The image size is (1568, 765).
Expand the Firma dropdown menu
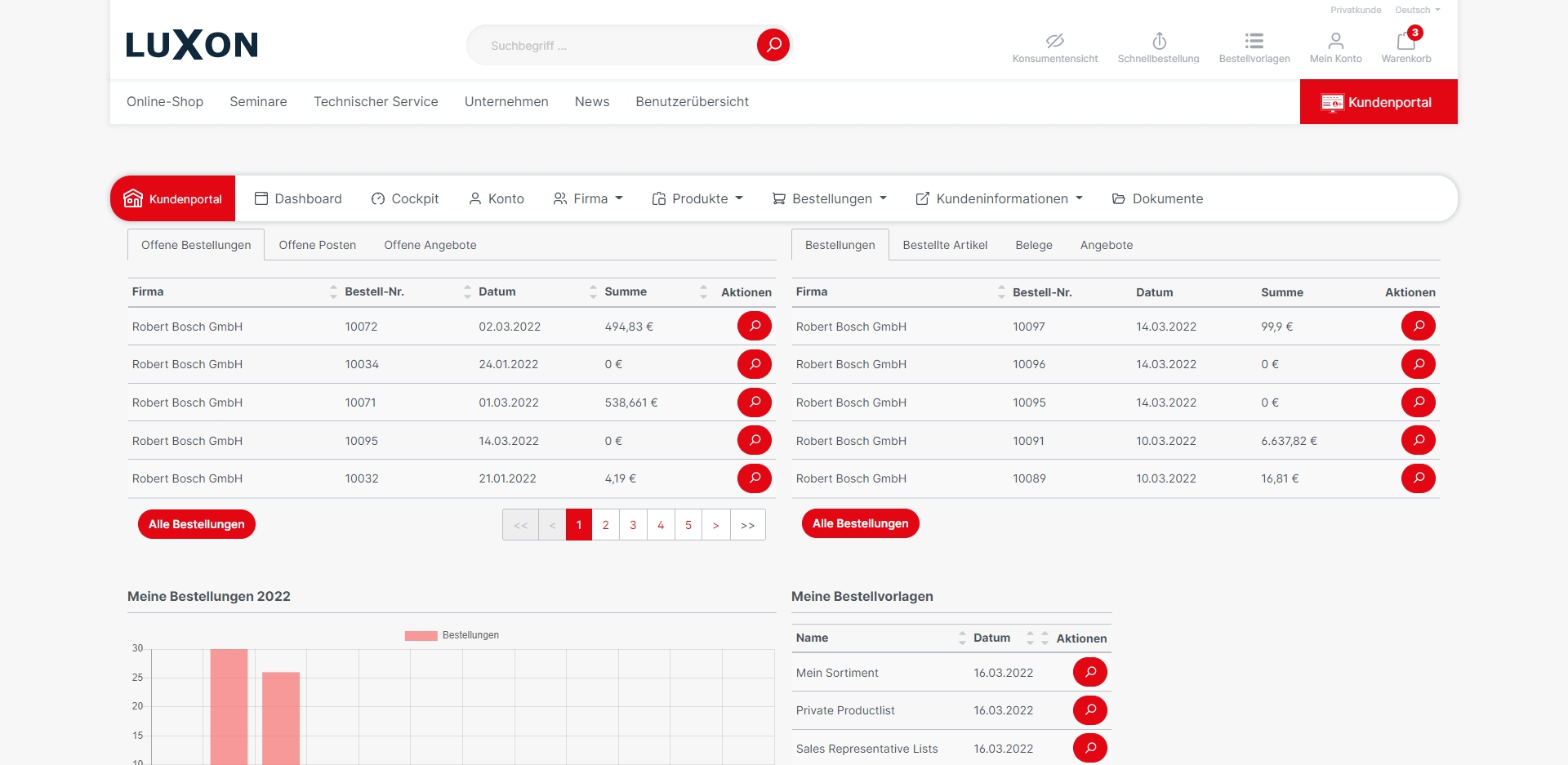588,198
